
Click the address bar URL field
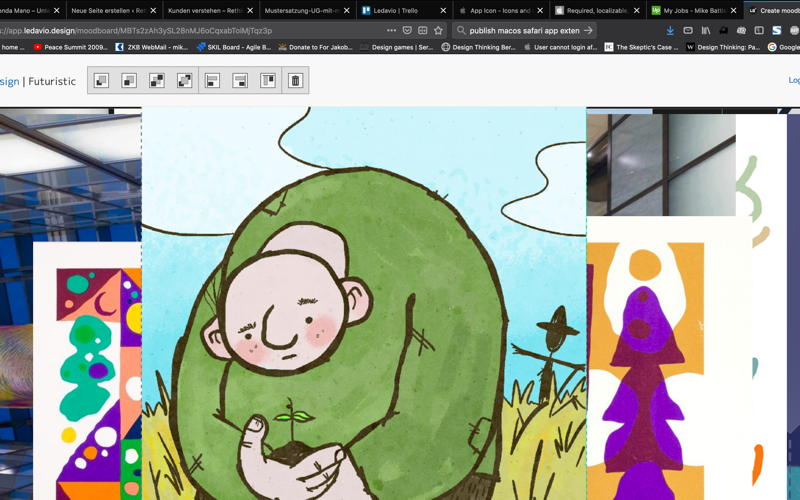(189, 31)
